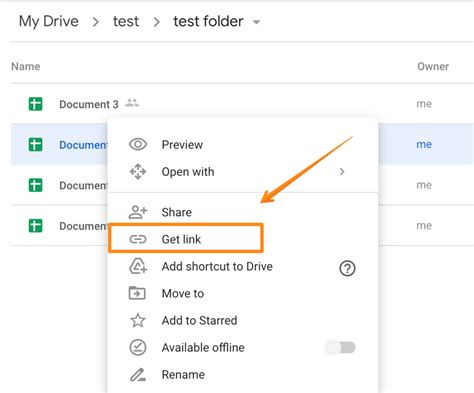Select Move to menu entry

click(x=243, y=293)
